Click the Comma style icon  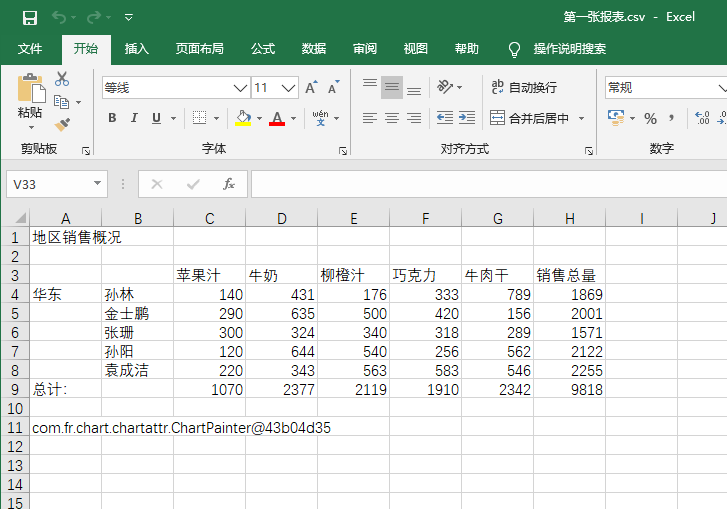(671, 118)
